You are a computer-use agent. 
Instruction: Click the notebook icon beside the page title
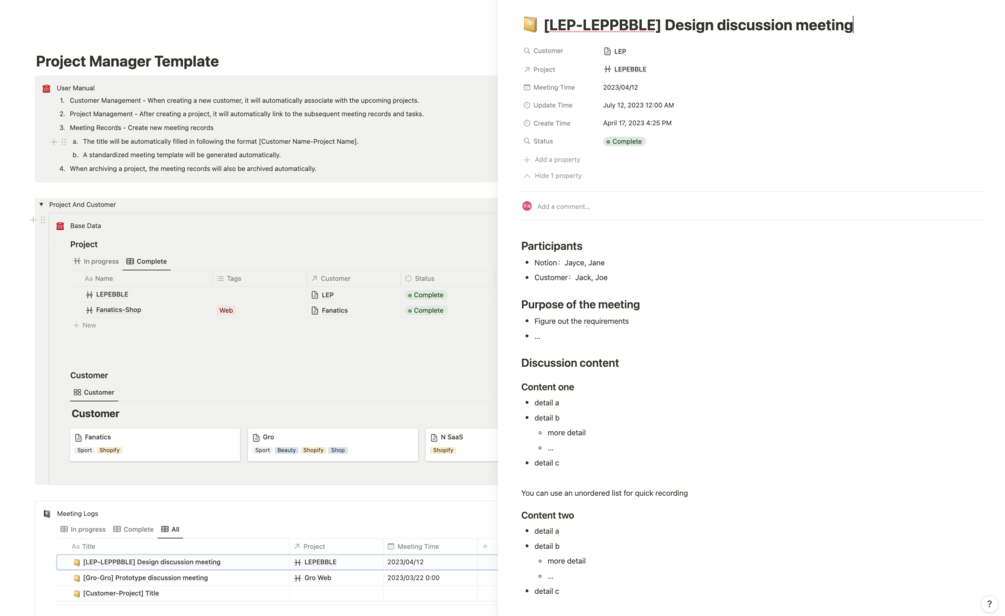530,25
